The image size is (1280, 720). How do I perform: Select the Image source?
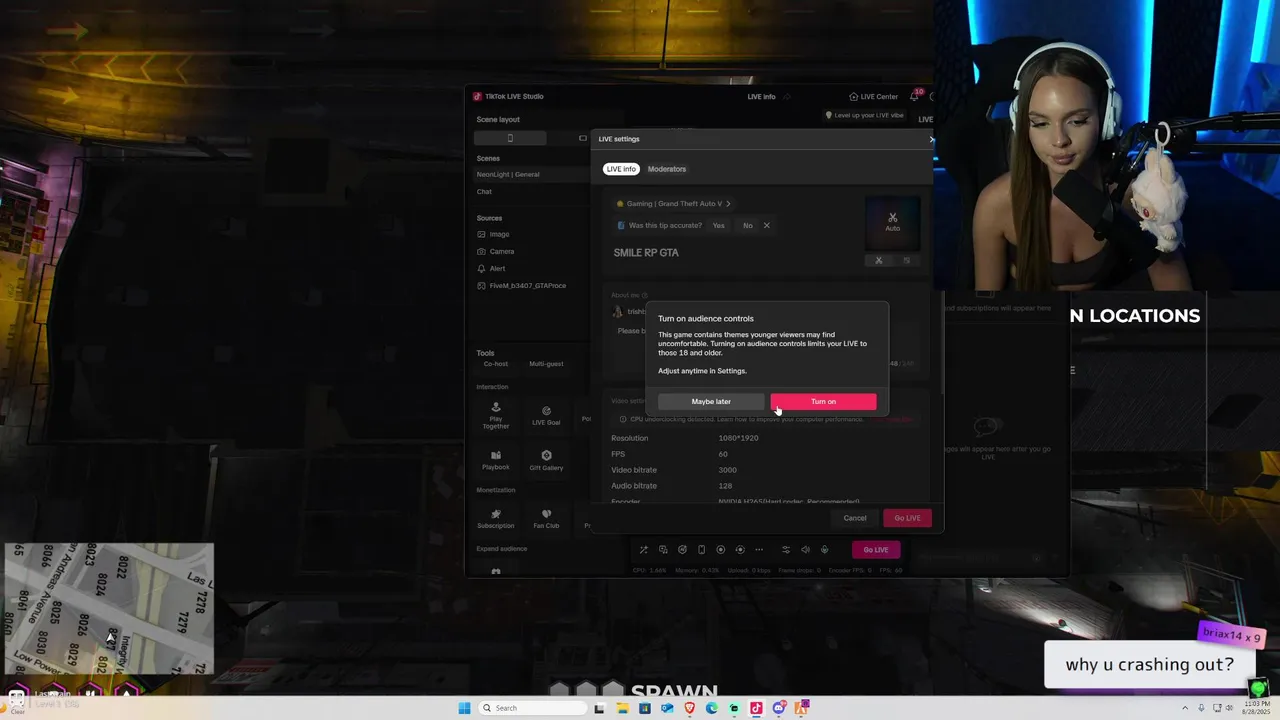click(494, 234)
